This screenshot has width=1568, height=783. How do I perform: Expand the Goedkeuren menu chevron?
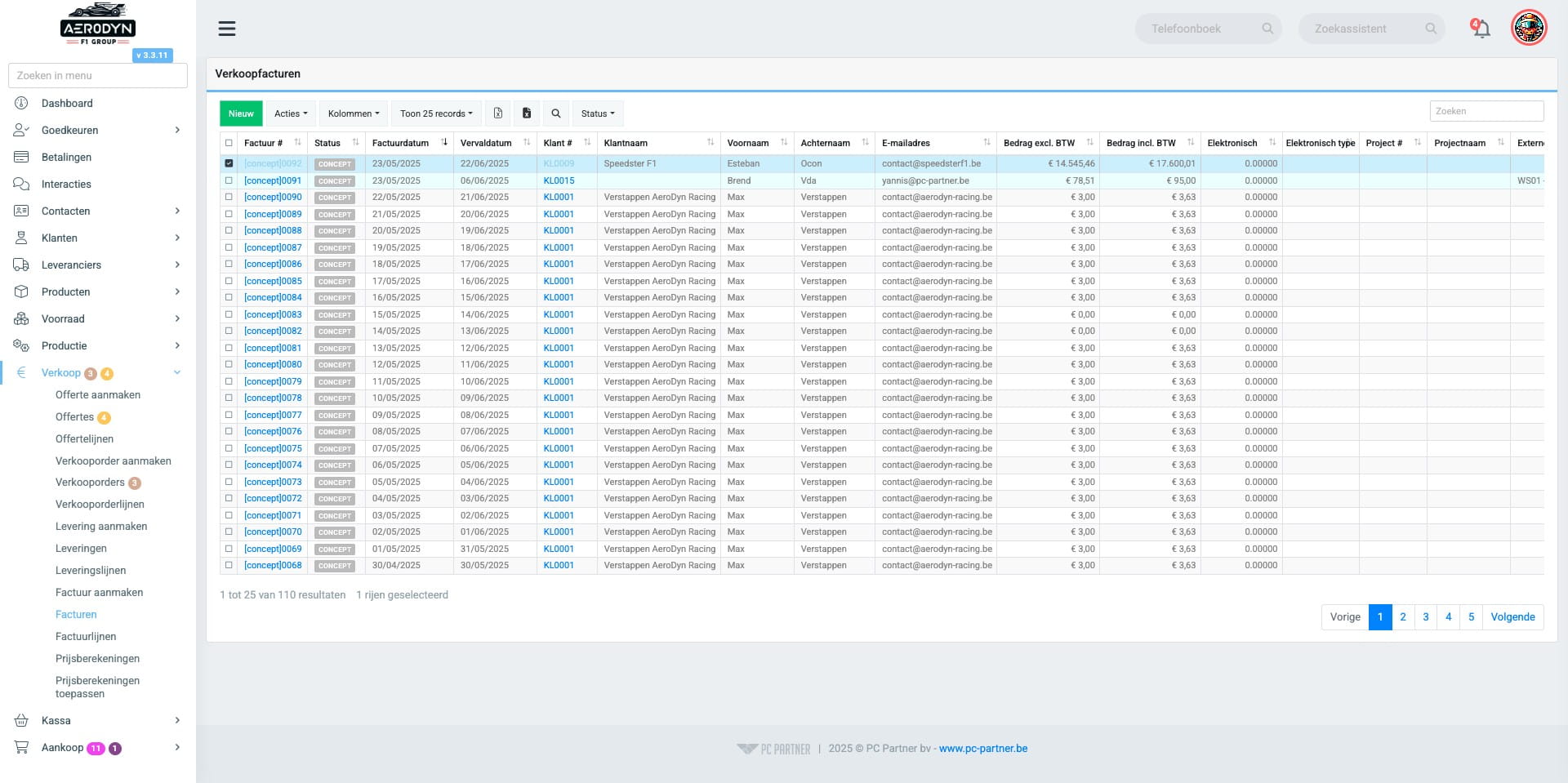(x=177, y=130)
